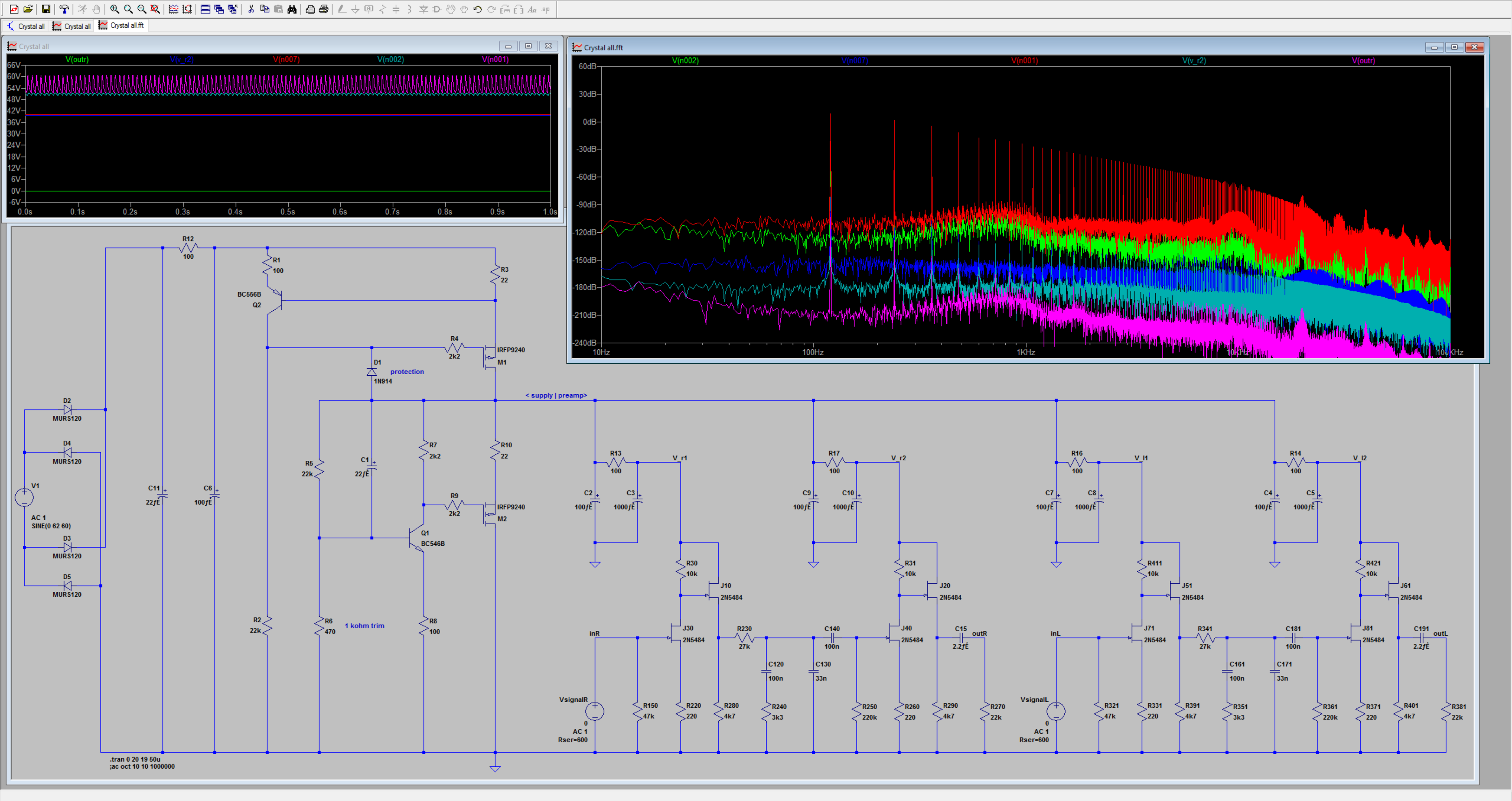The width and height of the screenshot is (1512, 801).
Task: Click the 60dB axis label in FFT plot
Action: [587, 67]
